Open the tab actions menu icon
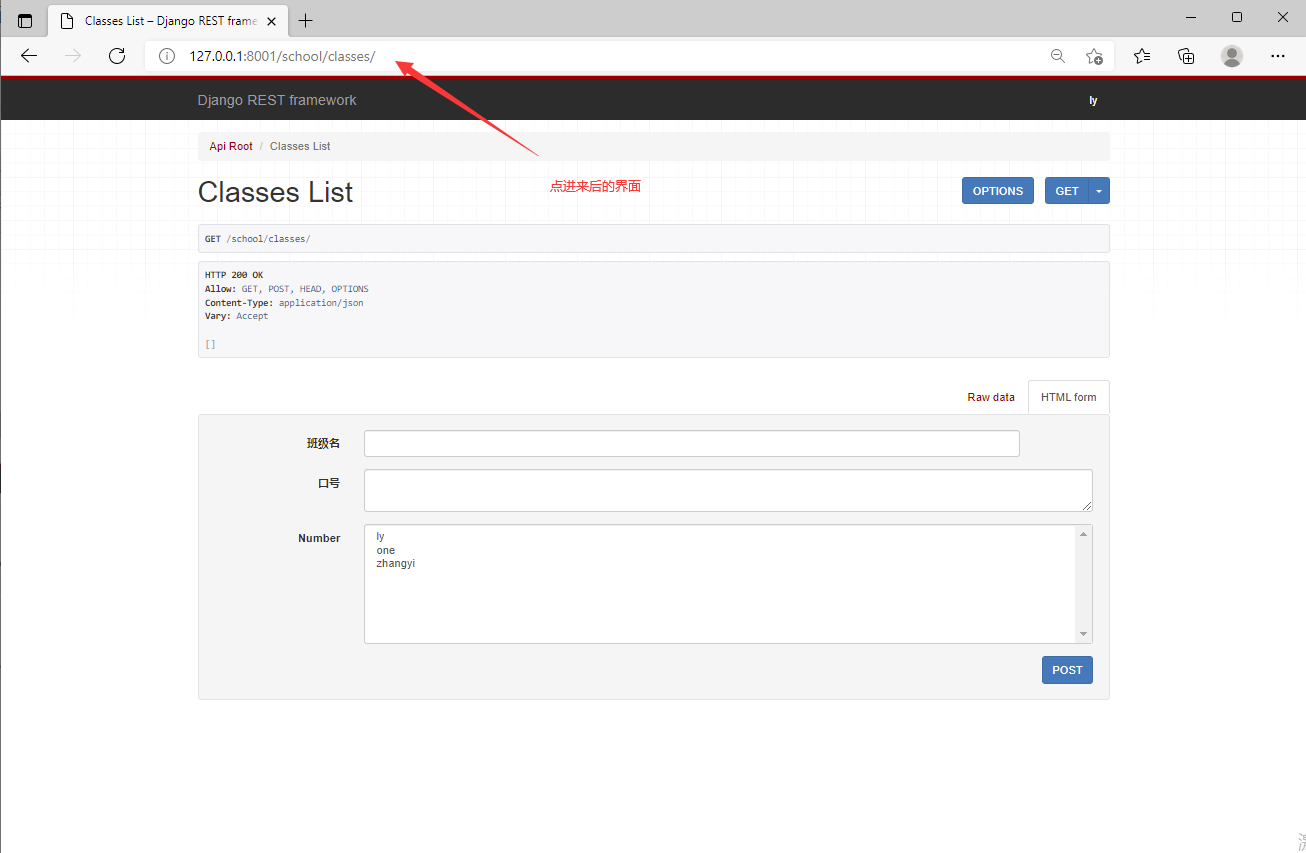1306x853 pixels. 25,21
